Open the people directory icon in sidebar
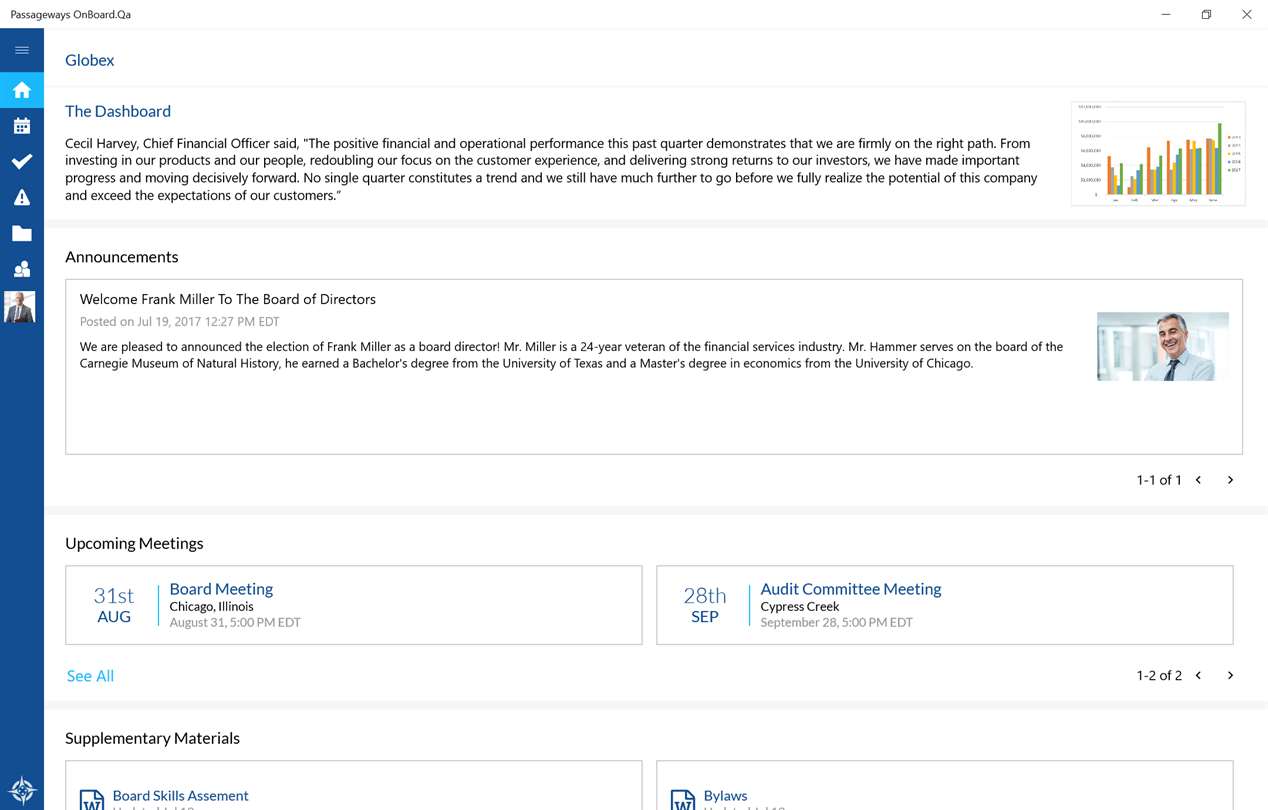The image size is (1268, 810). point(22,269)
